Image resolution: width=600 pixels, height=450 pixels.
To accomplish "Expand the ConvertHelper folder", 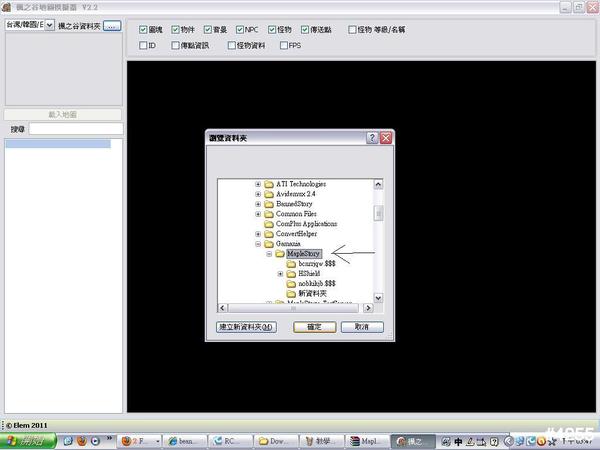I will click(258, 234).
